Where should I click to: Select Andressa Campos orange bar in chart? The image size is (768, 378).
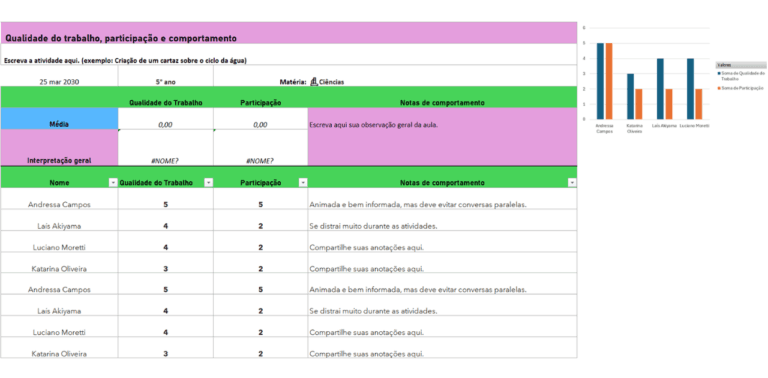pos(609,81)
